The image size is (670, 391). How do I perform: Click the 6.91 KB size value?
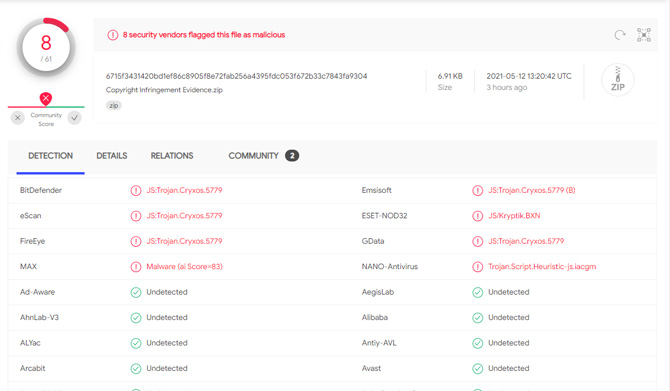pos(450,76)
